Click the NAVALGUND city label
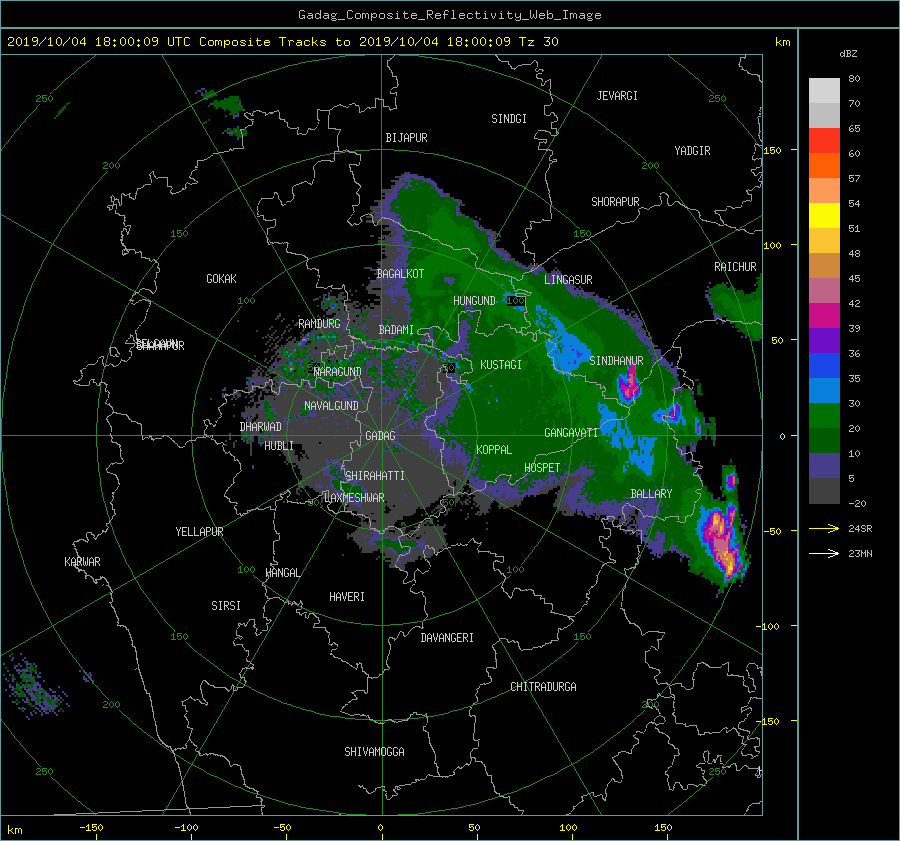 coord(331,406)
